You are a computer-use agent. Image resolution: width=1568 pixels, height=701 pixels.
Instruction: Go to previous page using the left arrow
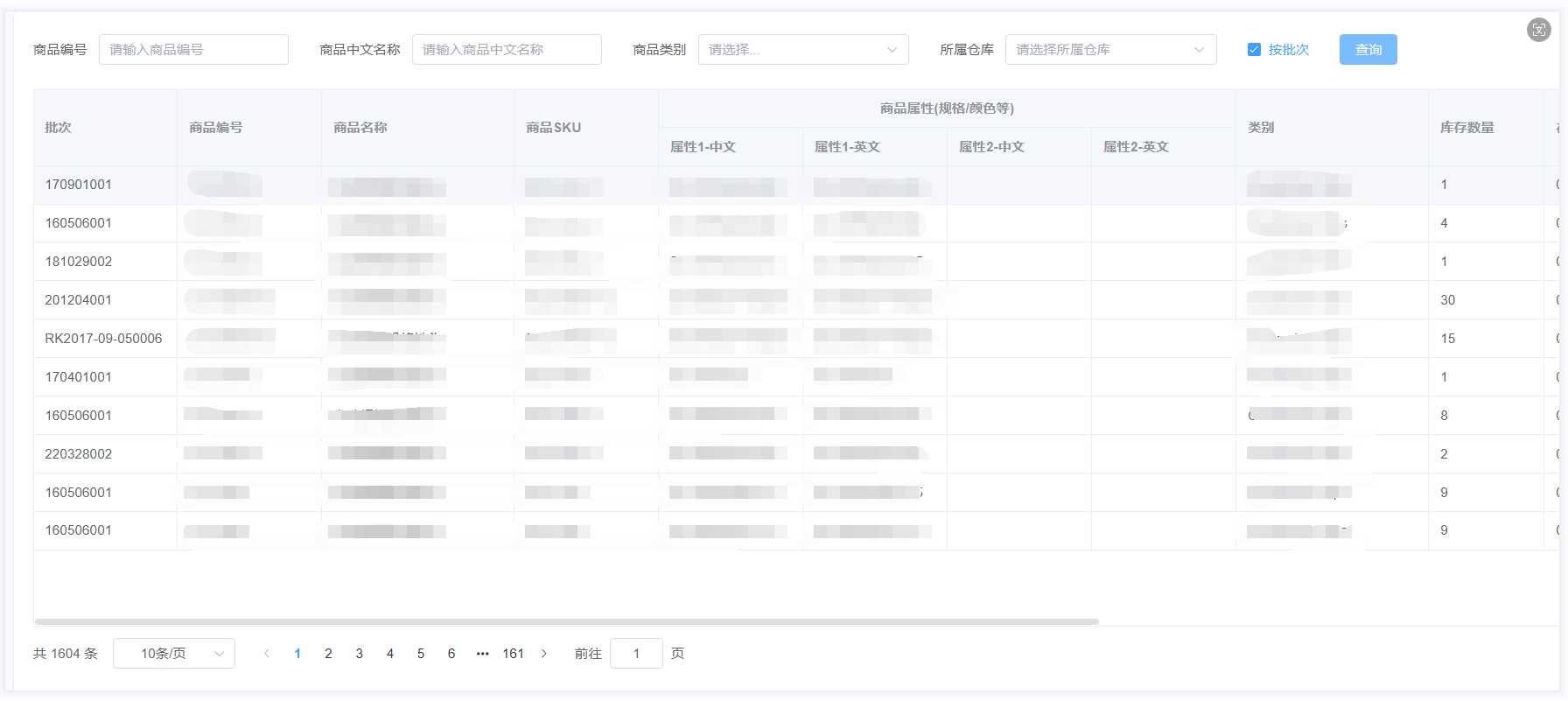click(x=267, y=654)
